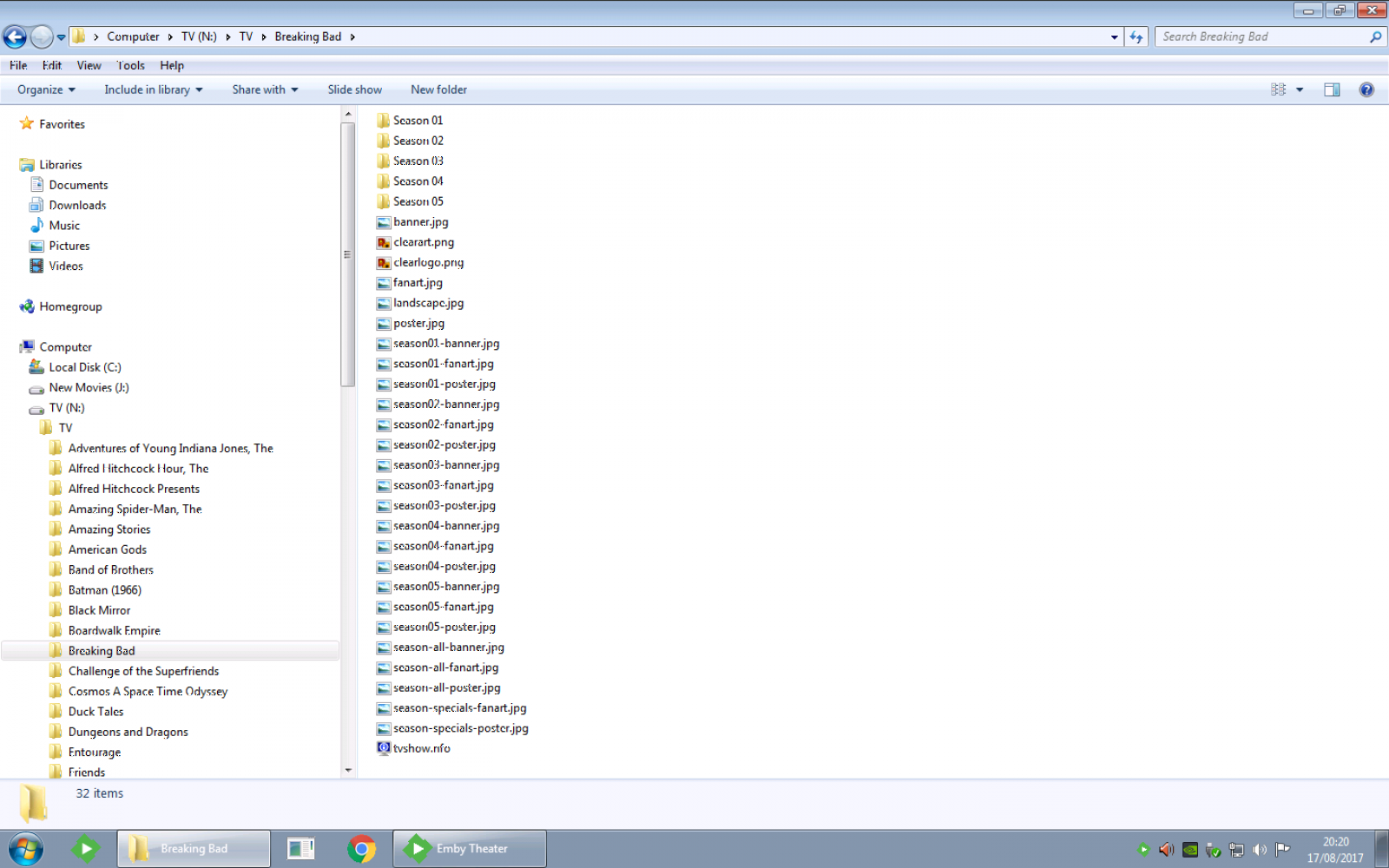The height and width of the screenshot is (868, 1389).
Task: Open the clearlogo.png file
Action: 428,262
